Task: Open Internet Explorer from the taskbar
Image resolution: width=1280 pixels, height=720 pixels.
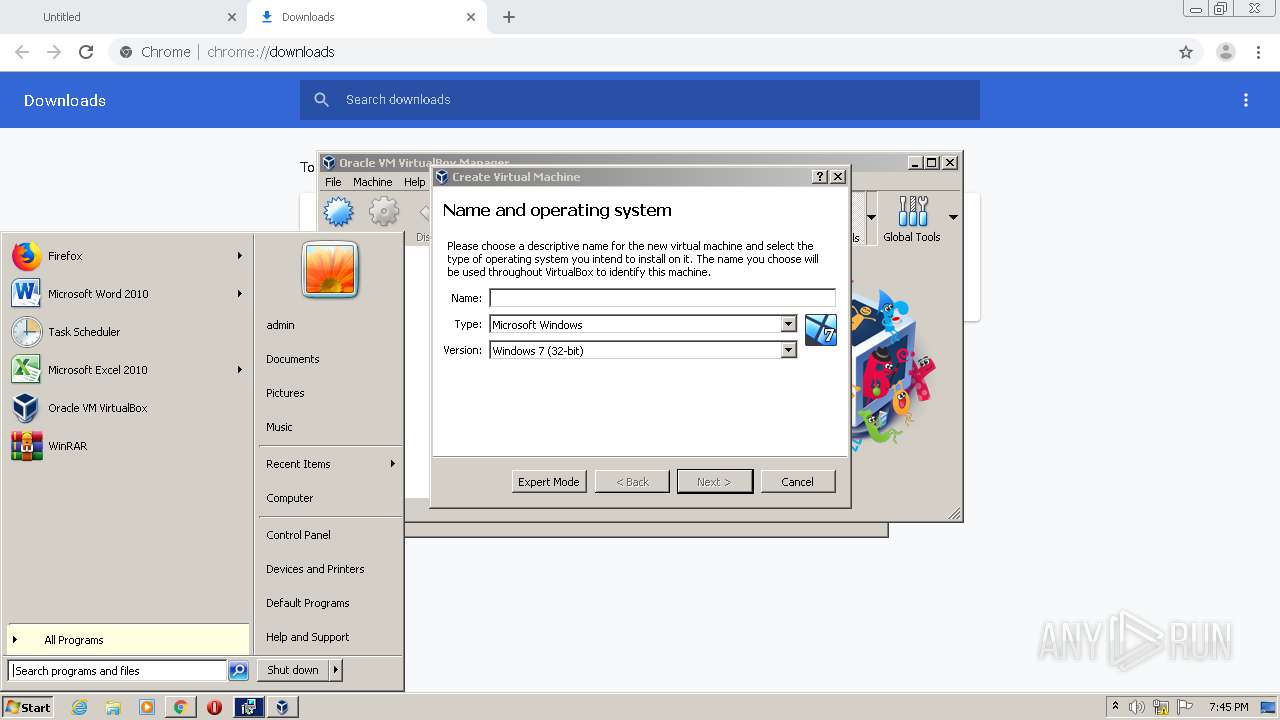Action: (79, 707)
